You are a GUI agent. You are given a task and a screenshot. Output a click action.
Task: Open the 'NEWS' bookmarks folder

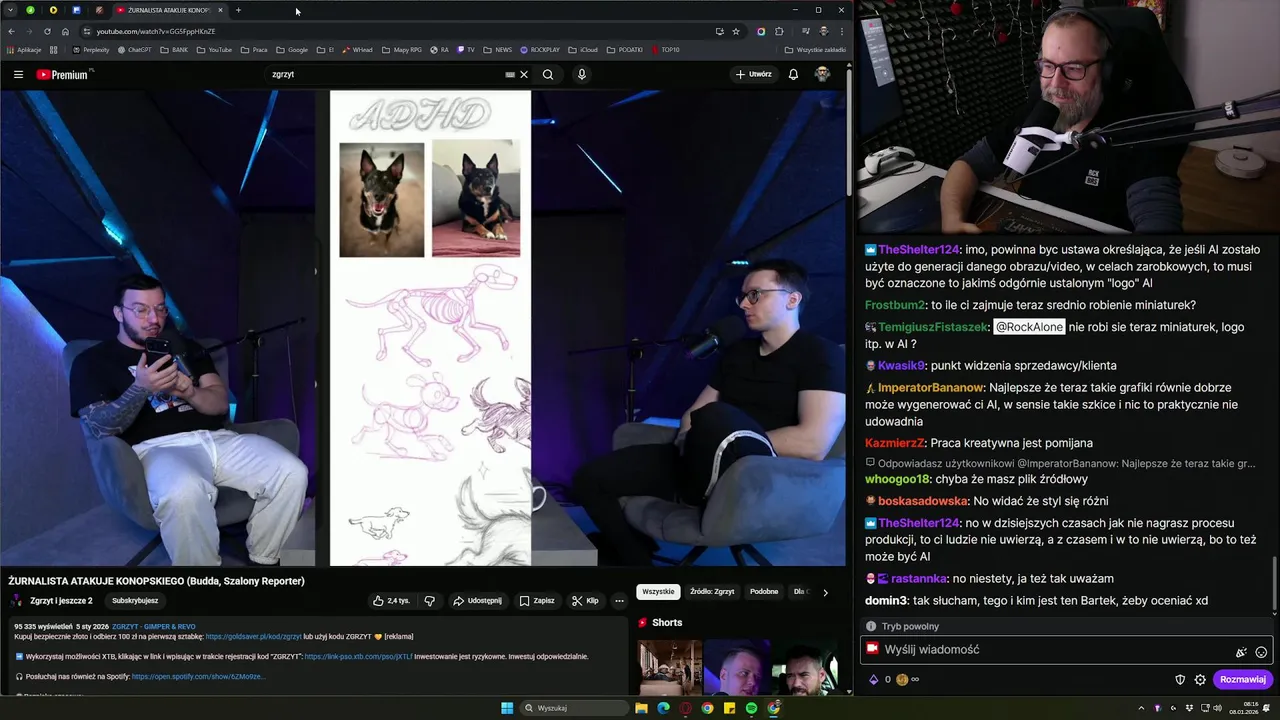[497, 49]
